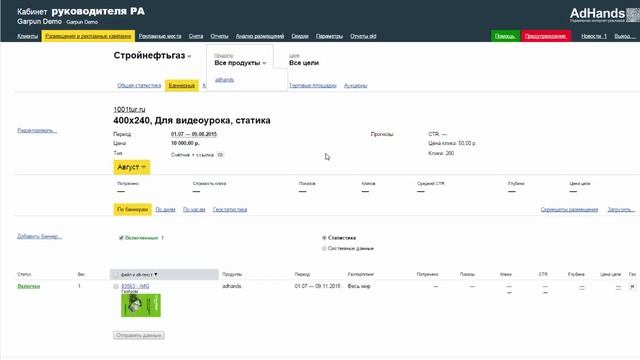Screen dimensions: 640x360
Task: Click the period dates 01.07 — 09.08.2015
Action: click(x=194, y=134)
